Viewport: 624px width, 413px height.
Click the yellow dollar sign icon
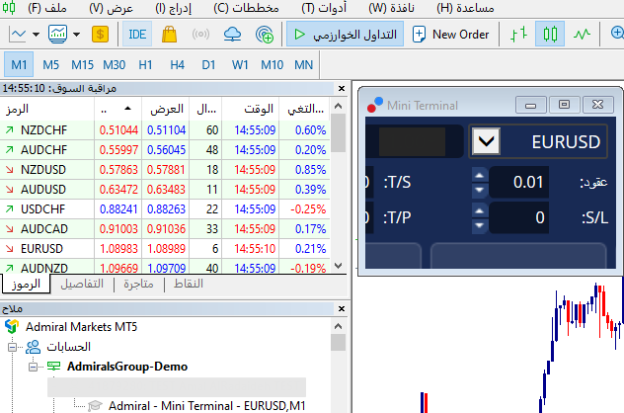(100, 35)
